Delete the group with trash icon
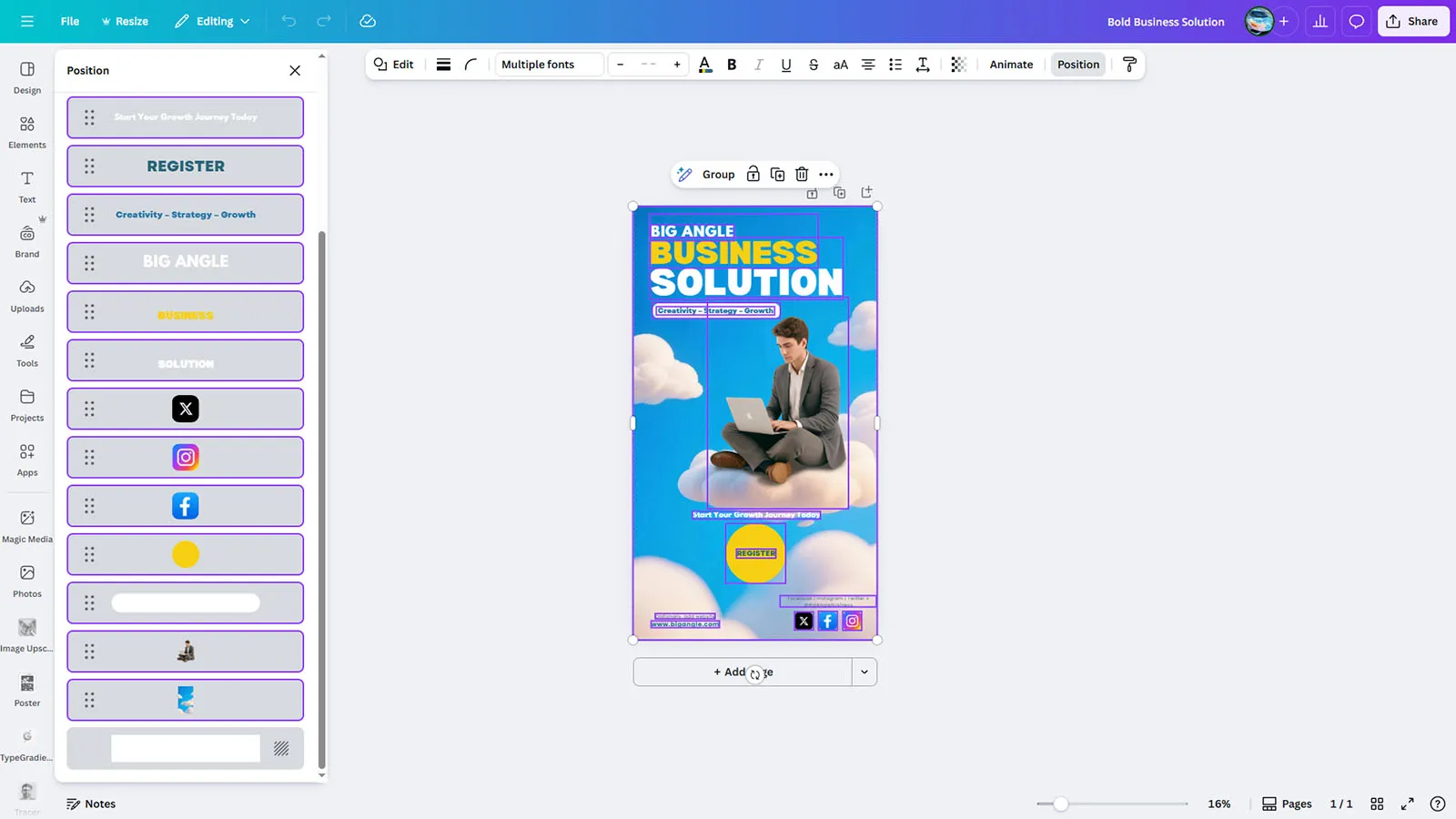This screenshot has width=1456, height=819. tap(802, 175)
